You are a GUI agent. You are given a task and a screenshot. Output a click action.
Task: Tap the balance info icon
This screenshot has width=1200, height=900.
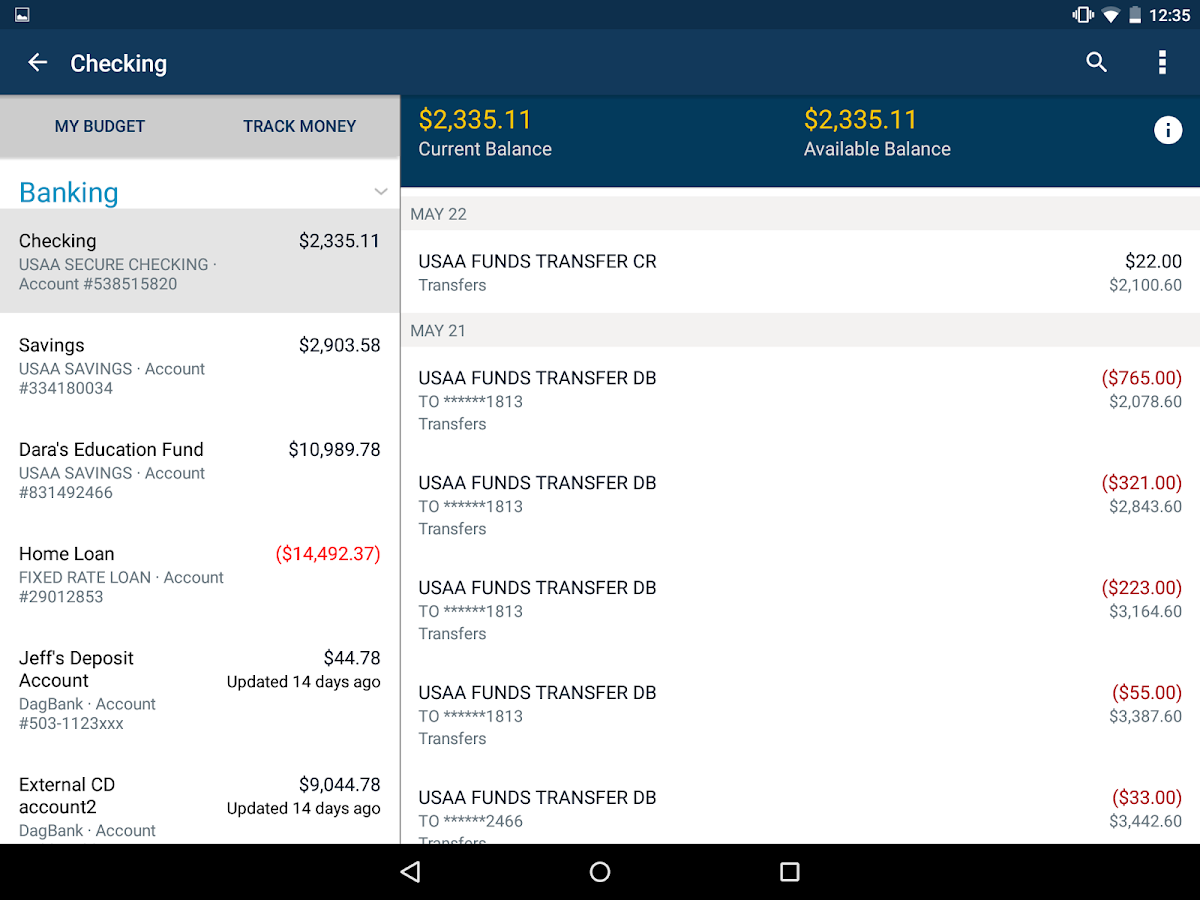point(1168,130)
